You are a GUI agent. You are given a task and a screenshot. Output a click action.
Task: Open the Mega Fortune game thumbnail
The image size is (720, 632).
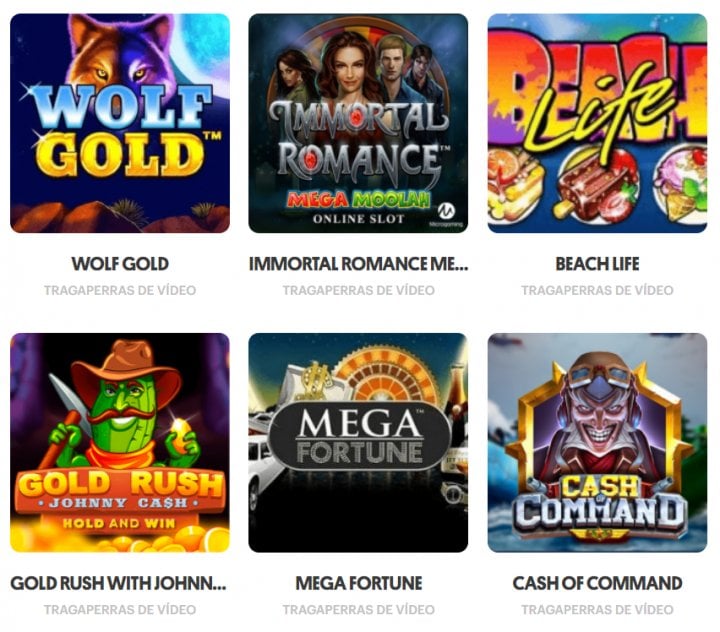(x=358, y=442)
